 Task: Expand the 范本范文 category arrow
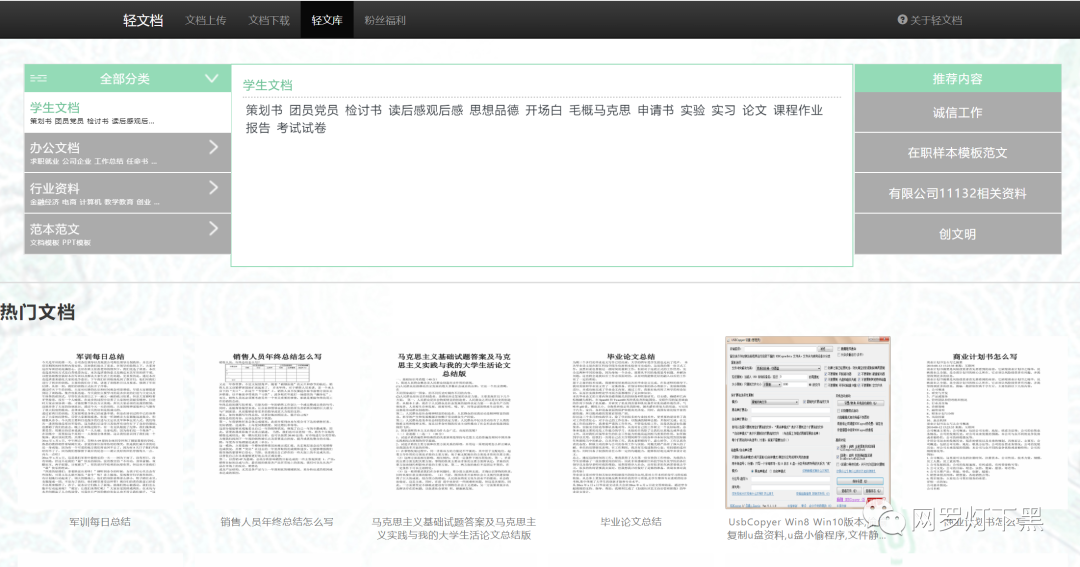[x=214, y=228]
